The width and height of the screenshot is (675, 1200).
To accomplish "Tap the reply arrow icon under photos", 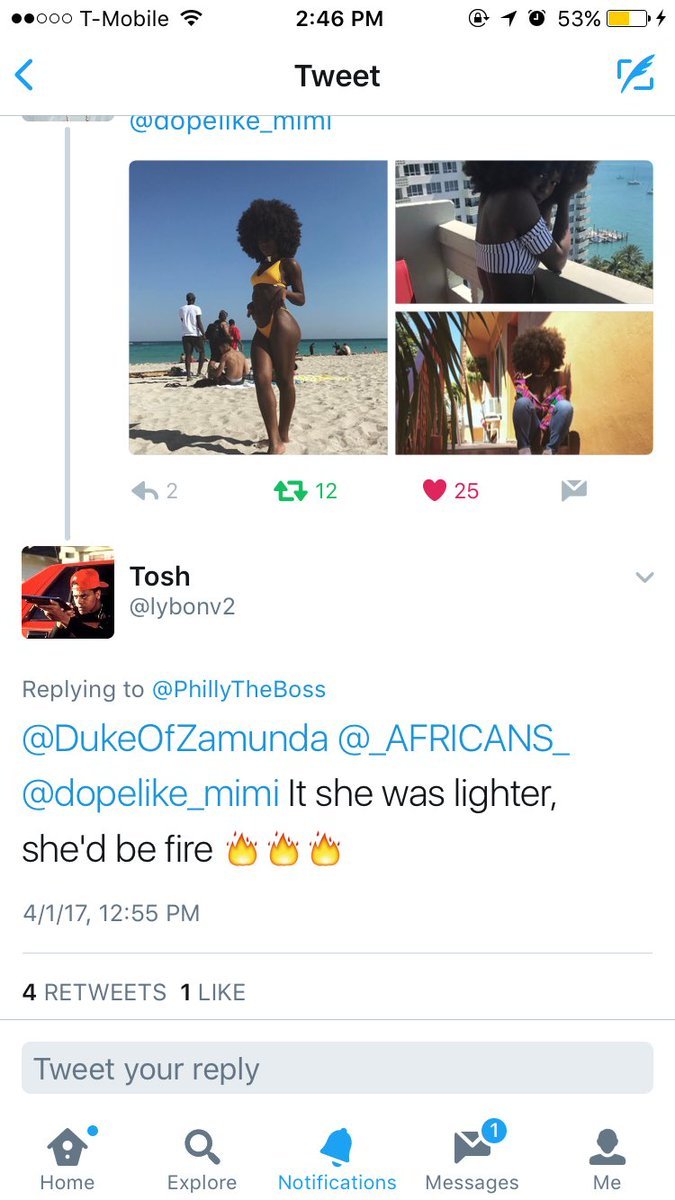I will tap(146, 490).
